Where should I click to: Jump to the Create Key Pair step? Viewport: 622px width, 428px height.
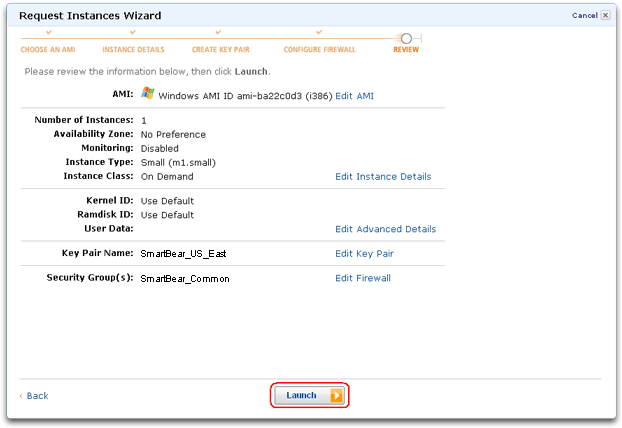[221, 50]
